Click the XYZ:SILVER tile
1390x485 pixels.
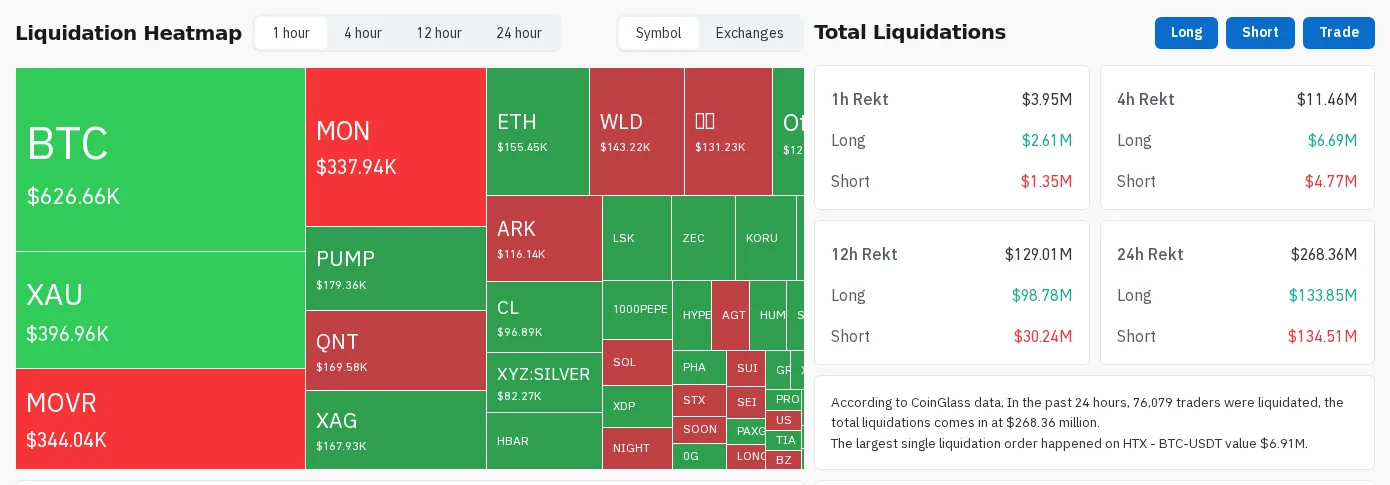point(544,383)
